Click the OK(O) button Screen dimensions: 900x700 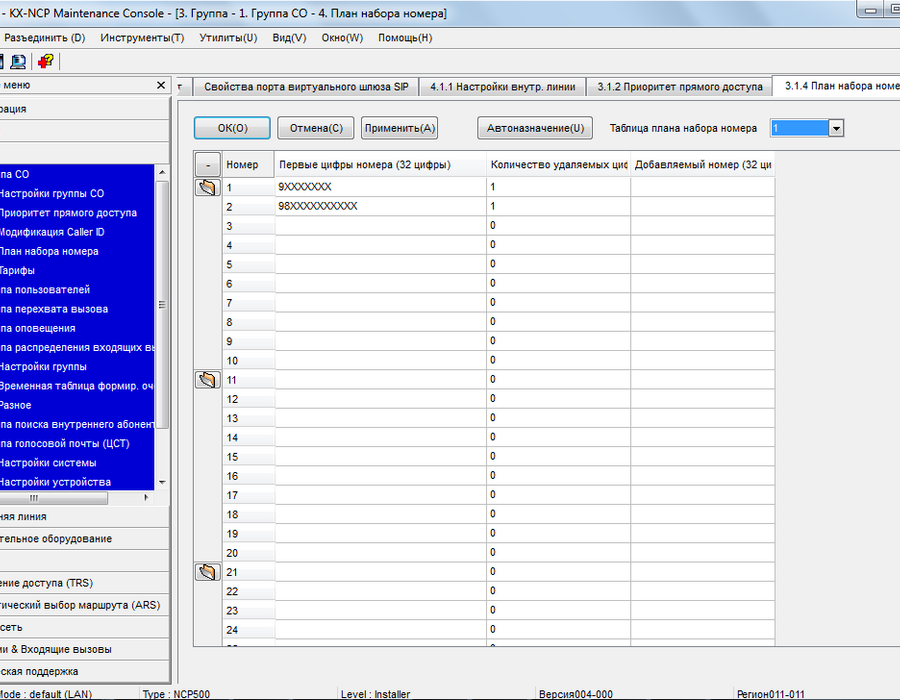coord(232,128)
